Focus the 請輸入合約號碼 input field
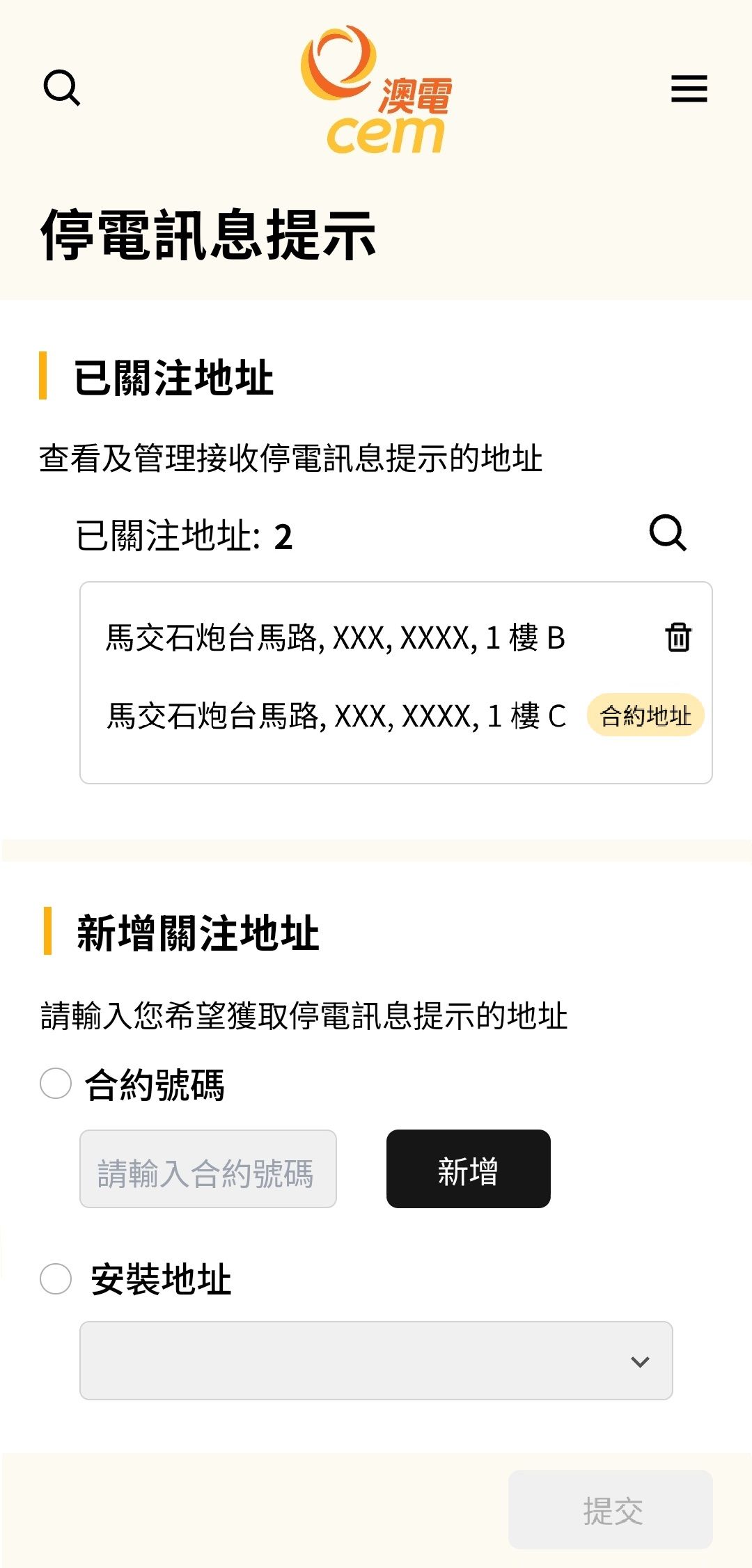The image size is (752, 1568). [208, 1169]
